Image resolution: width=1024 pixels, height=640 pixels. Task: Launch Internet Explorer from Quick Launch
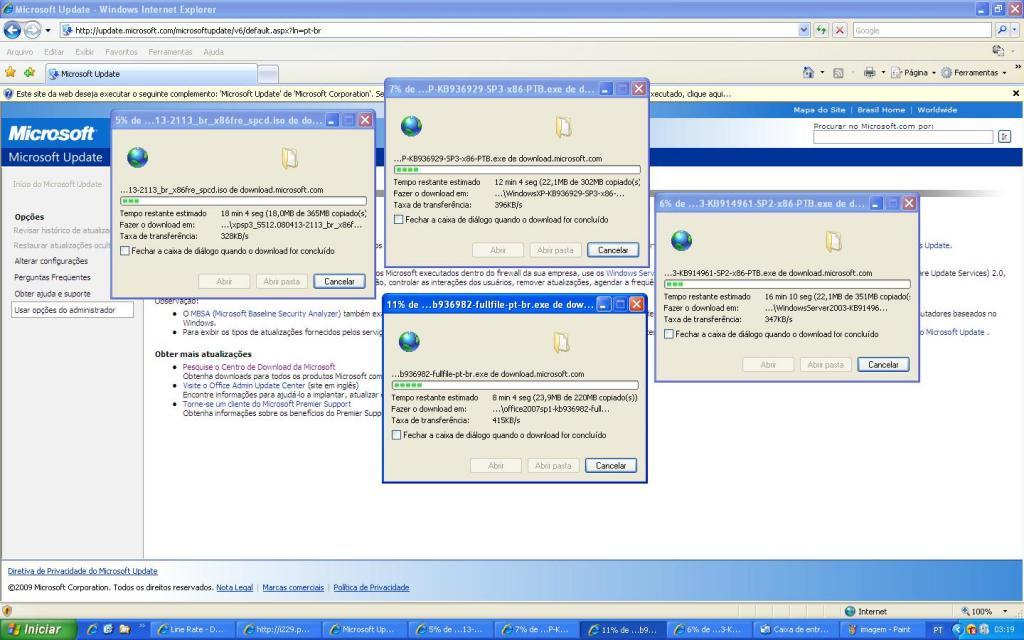92,630
